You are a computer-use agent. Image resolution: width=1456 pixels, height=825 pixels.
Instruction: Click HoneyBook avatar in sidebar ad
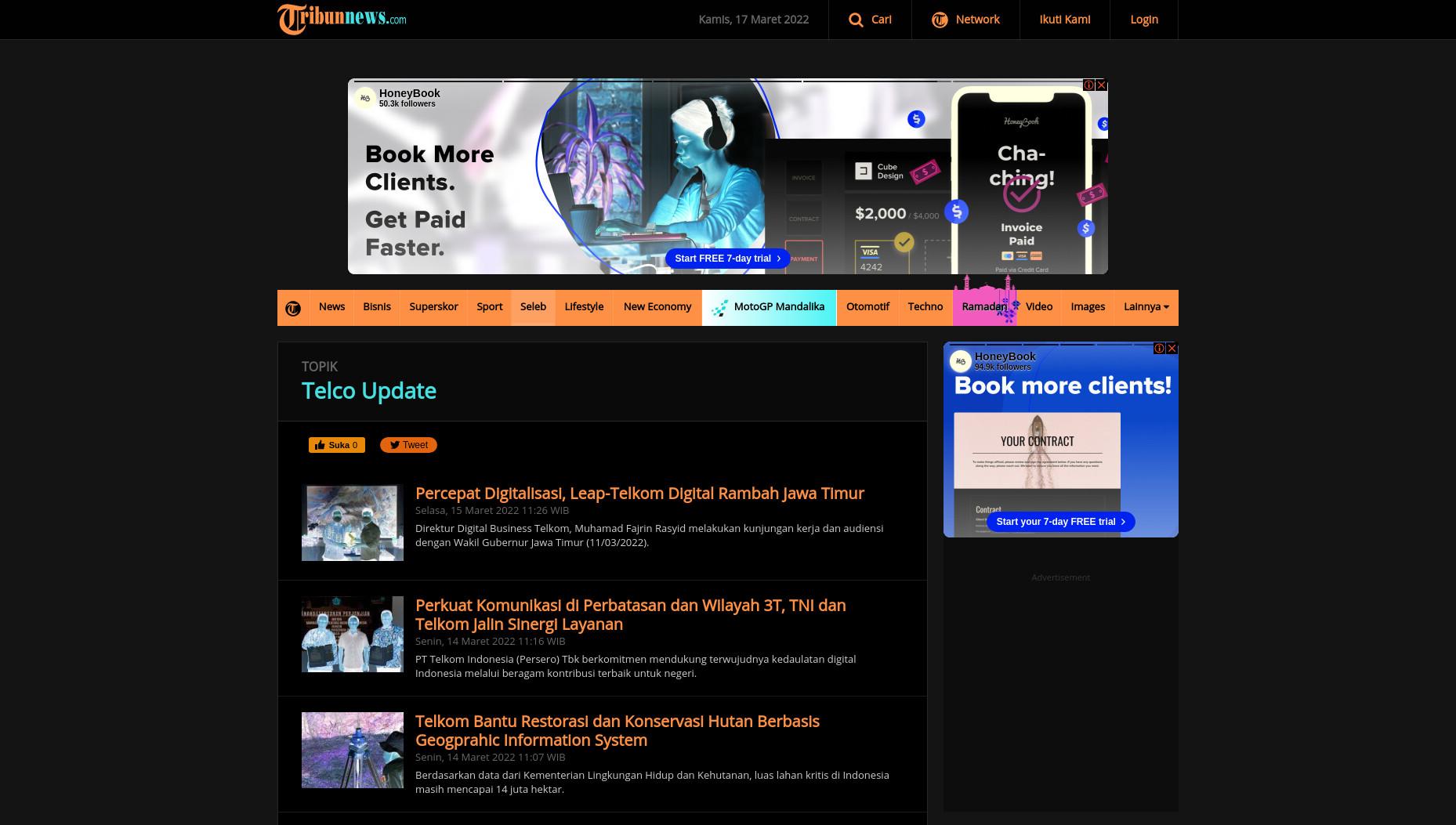tap(960, 361)
